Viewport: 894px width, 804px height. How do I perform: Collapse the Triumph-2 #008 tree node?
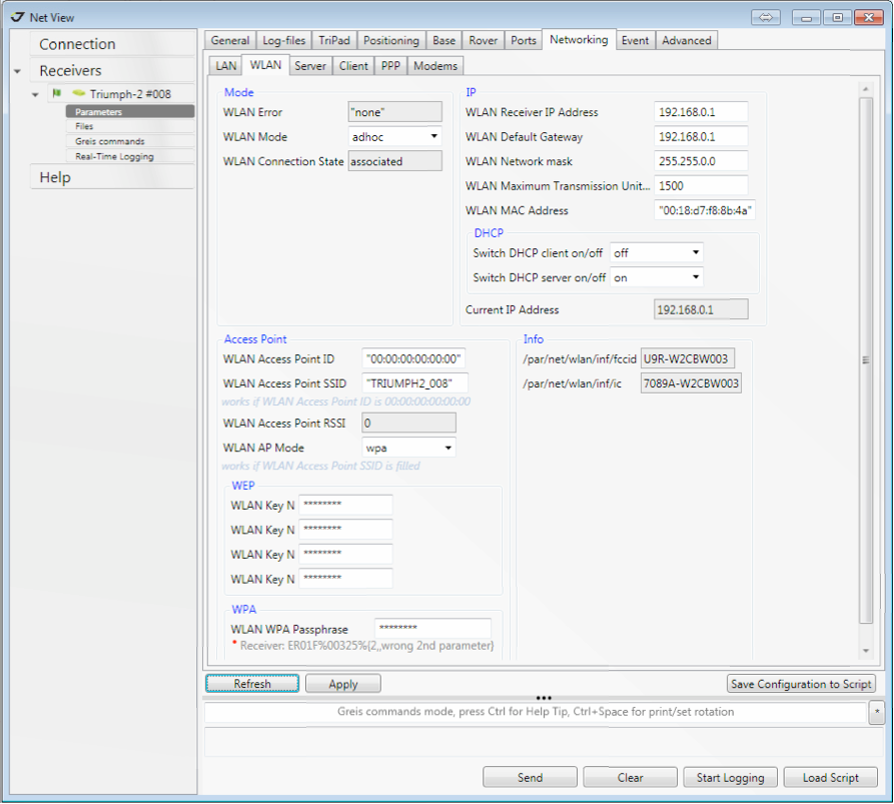pos(35,95)
